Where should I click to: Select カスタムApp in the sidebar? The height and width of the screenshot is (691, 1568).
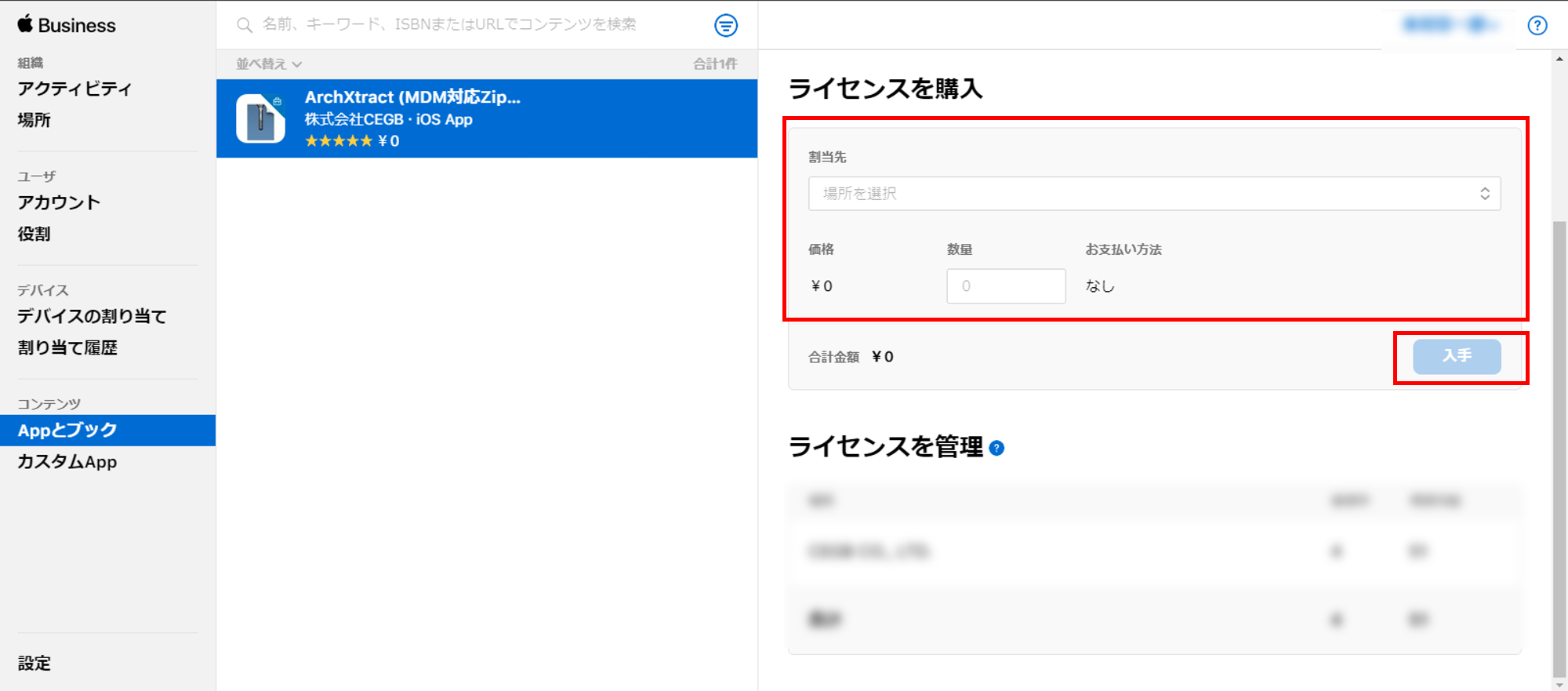[x=67, y=462]
